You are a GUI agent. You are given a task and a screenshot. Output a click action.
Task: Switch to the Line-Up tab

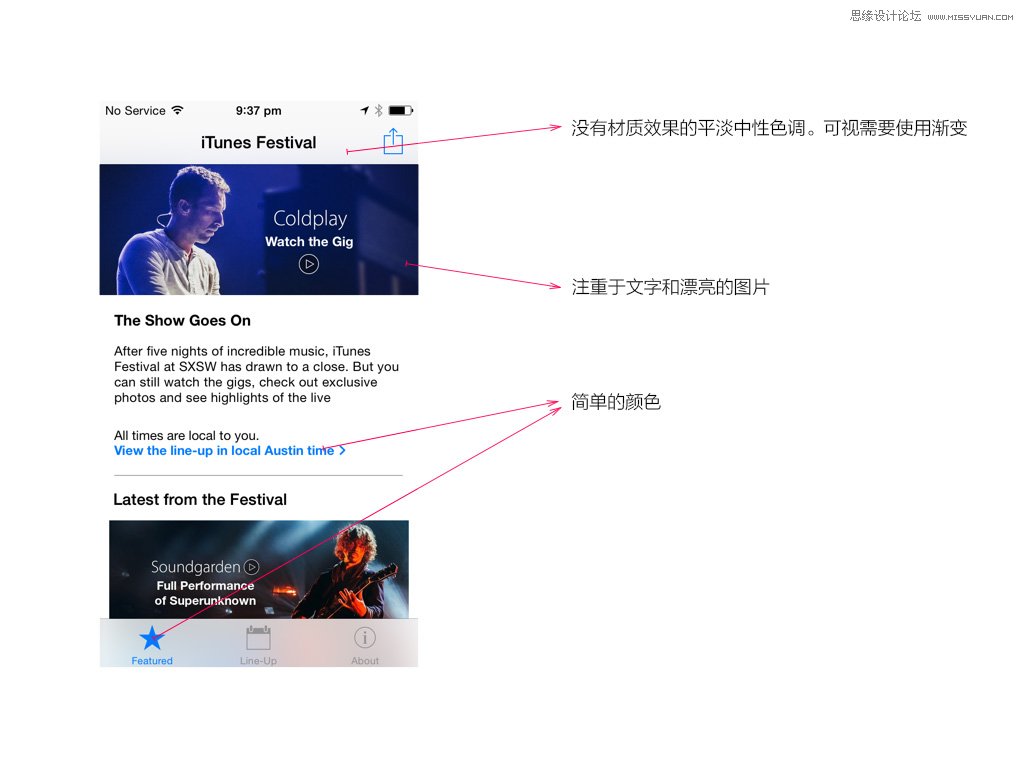click(258, 645)
